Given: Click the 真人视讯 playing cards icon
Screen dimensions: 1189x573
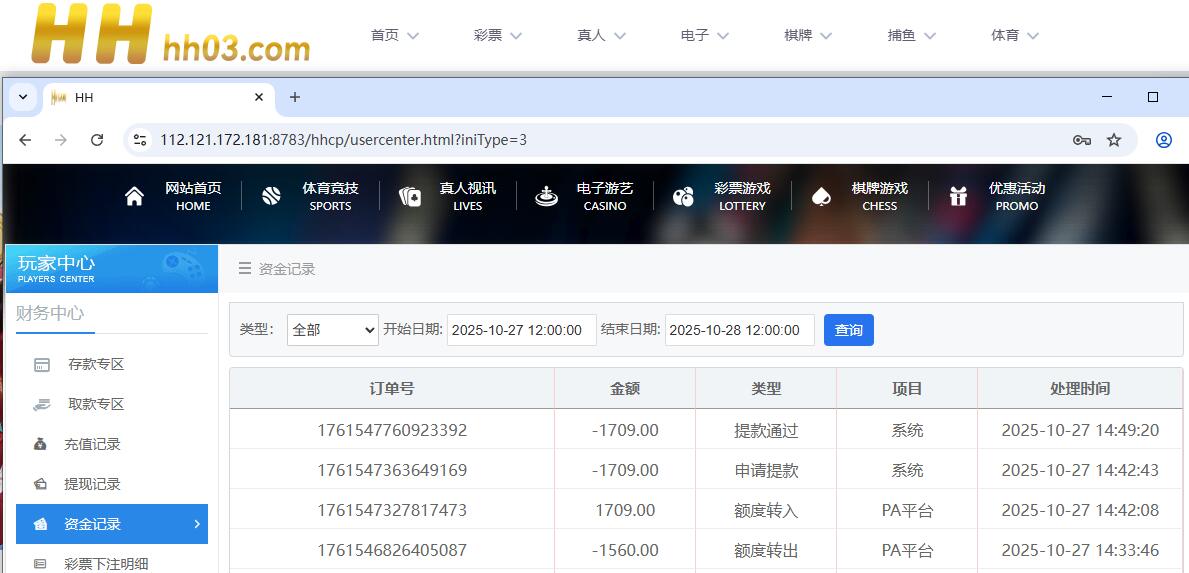Looking at the screenshot, I should coord(410,196).
